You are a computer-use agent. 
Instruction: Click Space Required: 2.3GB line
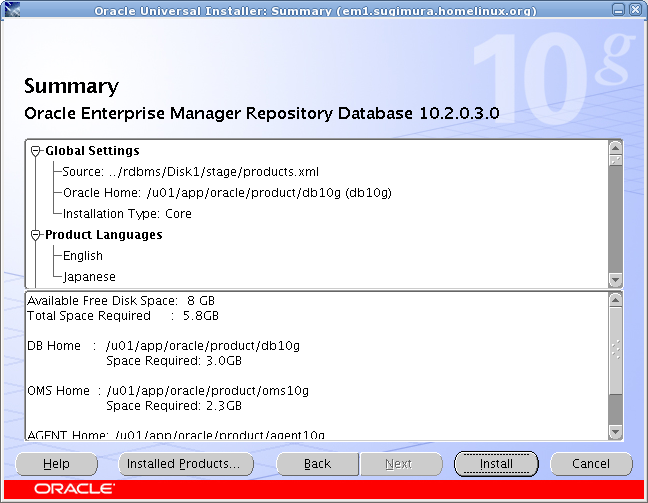pos(174,406)
